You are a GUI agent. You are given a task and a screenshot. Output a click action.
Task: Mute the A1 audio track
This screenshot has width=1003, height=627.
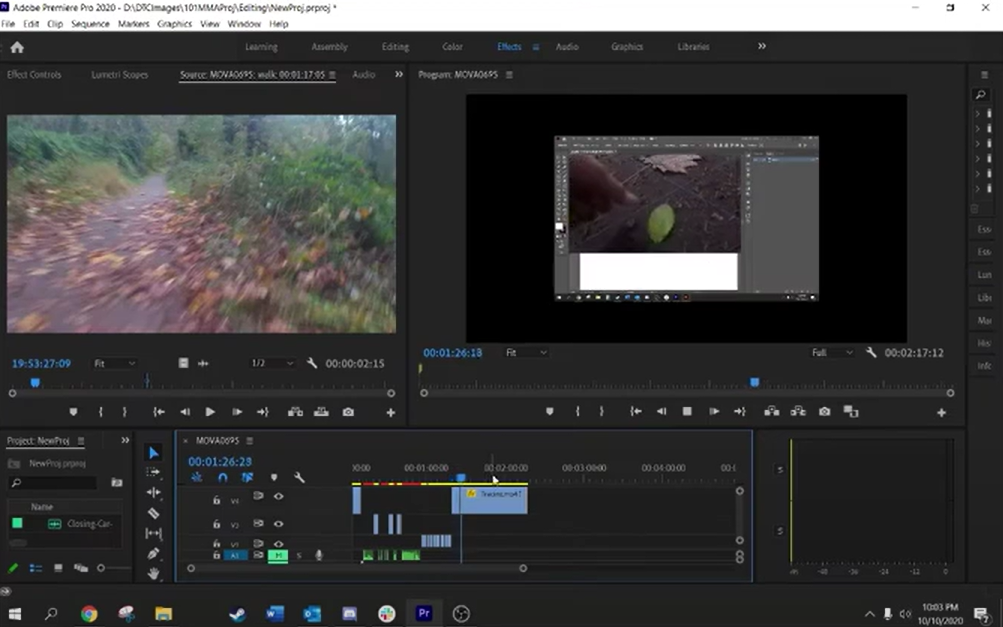tap(277, 555)
